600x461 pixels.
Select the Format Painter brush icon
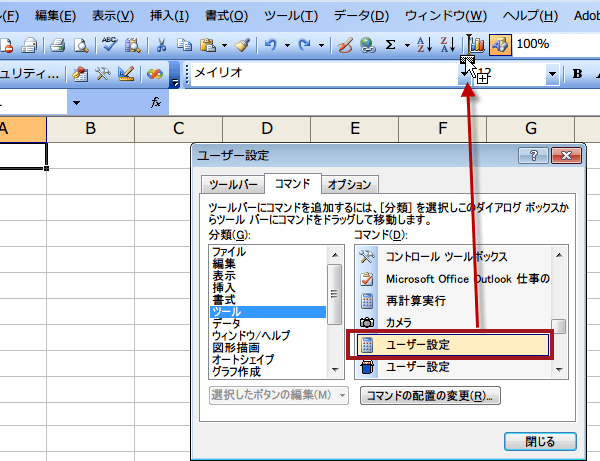[x=243, y=45]
